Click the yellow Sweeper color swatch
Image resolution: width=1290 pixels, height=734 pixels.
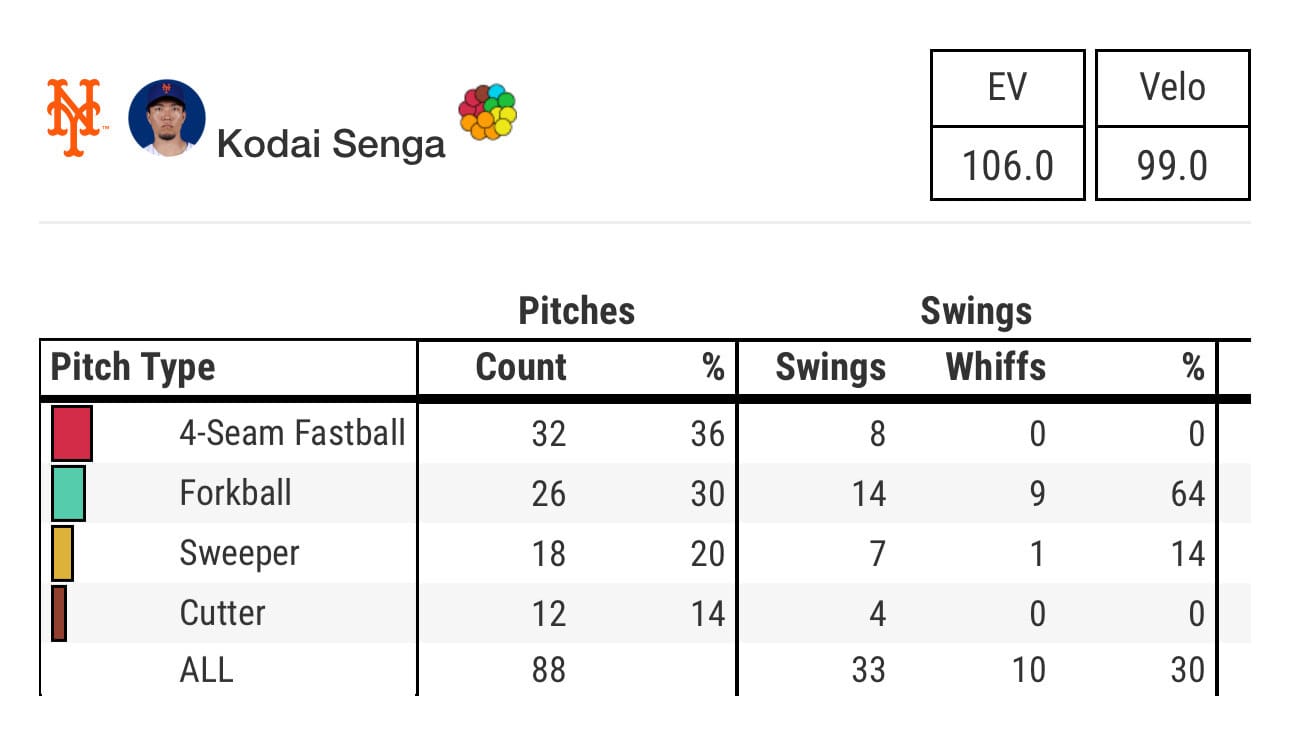pos(62,553)
